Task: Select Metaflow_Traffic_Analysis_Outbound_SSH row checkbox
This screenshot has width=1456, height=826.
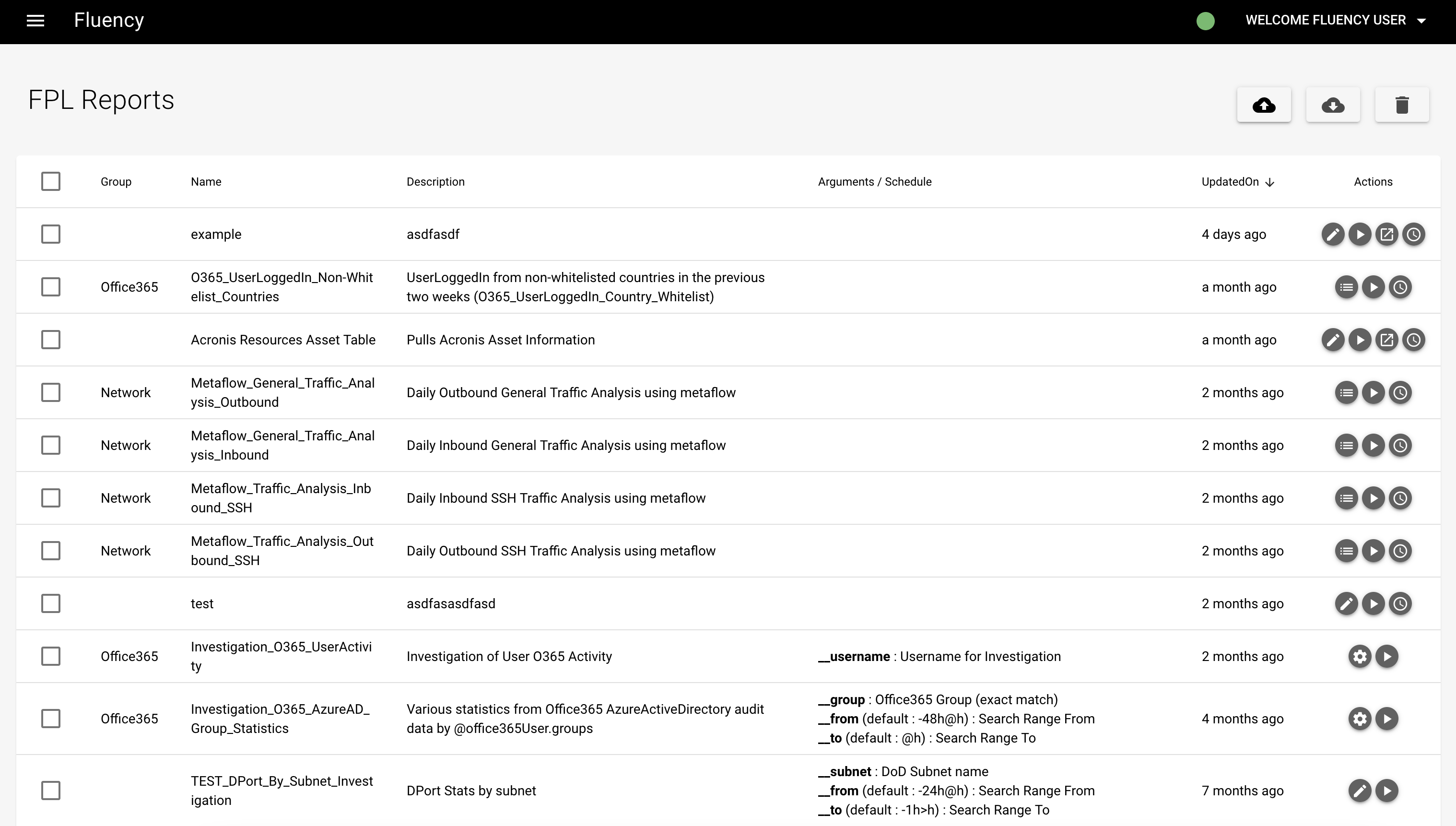Action: [50, 551]
